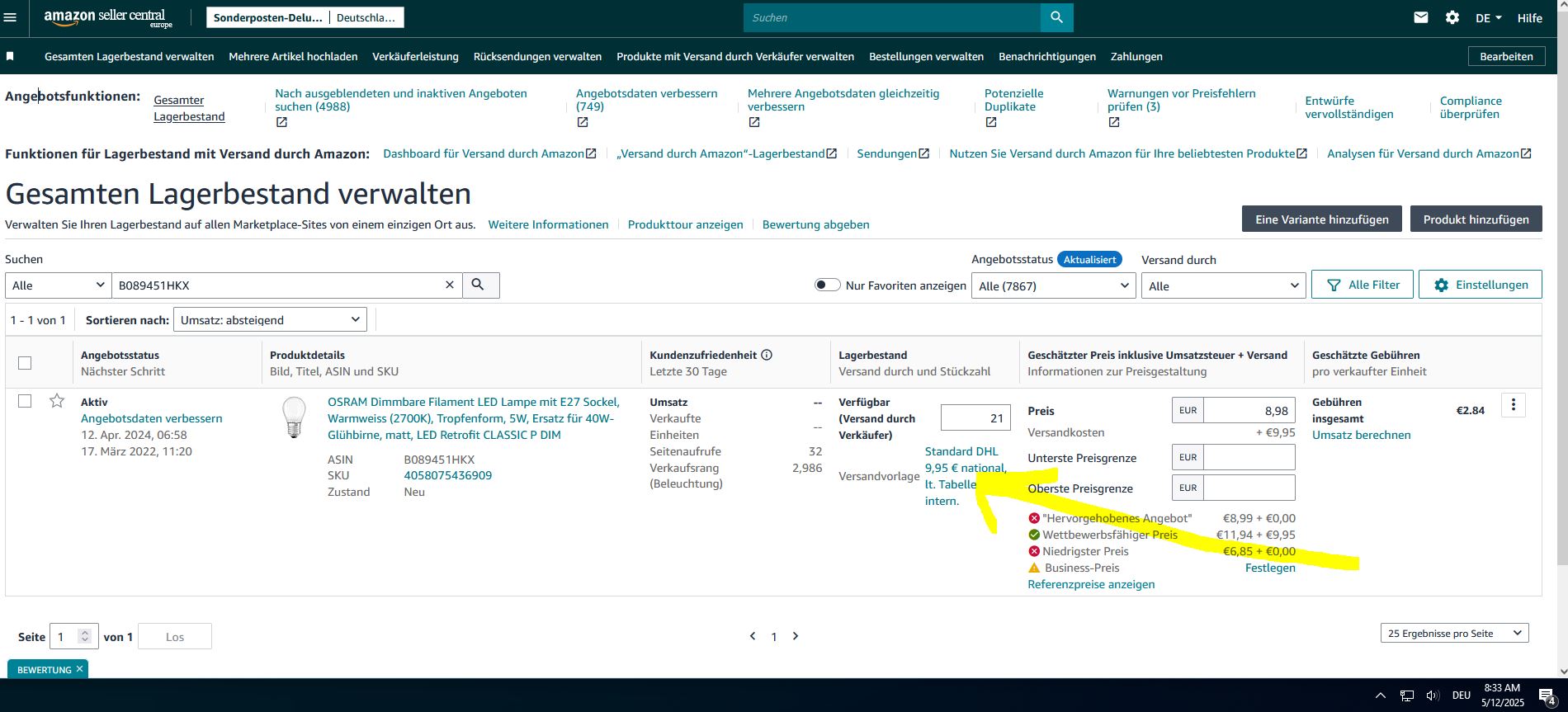Image resolution: width=1568 pixels, height=712 pixels.
Task: Click the bookmark flag icon in navigation bar
Action: pos(10,56)
